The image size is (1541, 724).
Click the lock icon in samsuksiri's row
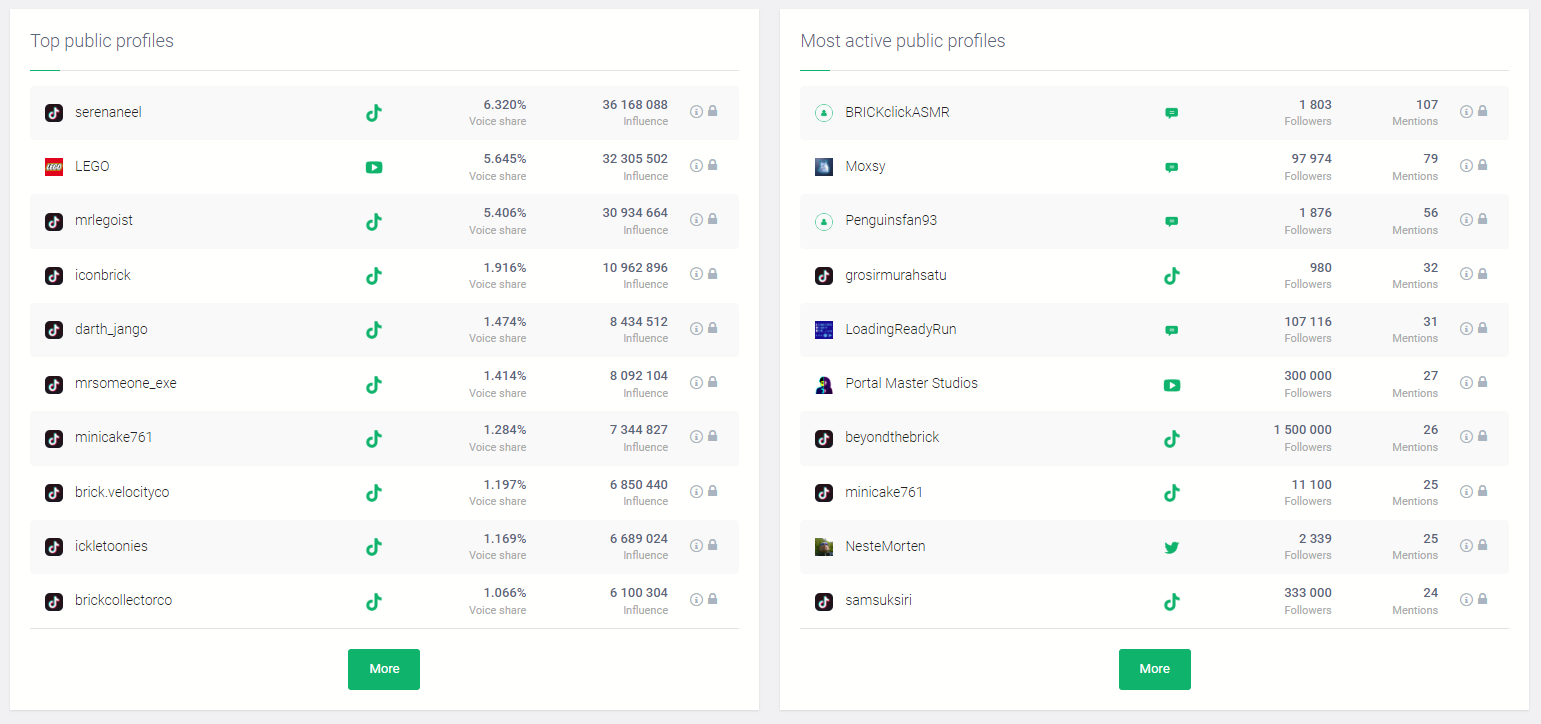click(1484, 600)
